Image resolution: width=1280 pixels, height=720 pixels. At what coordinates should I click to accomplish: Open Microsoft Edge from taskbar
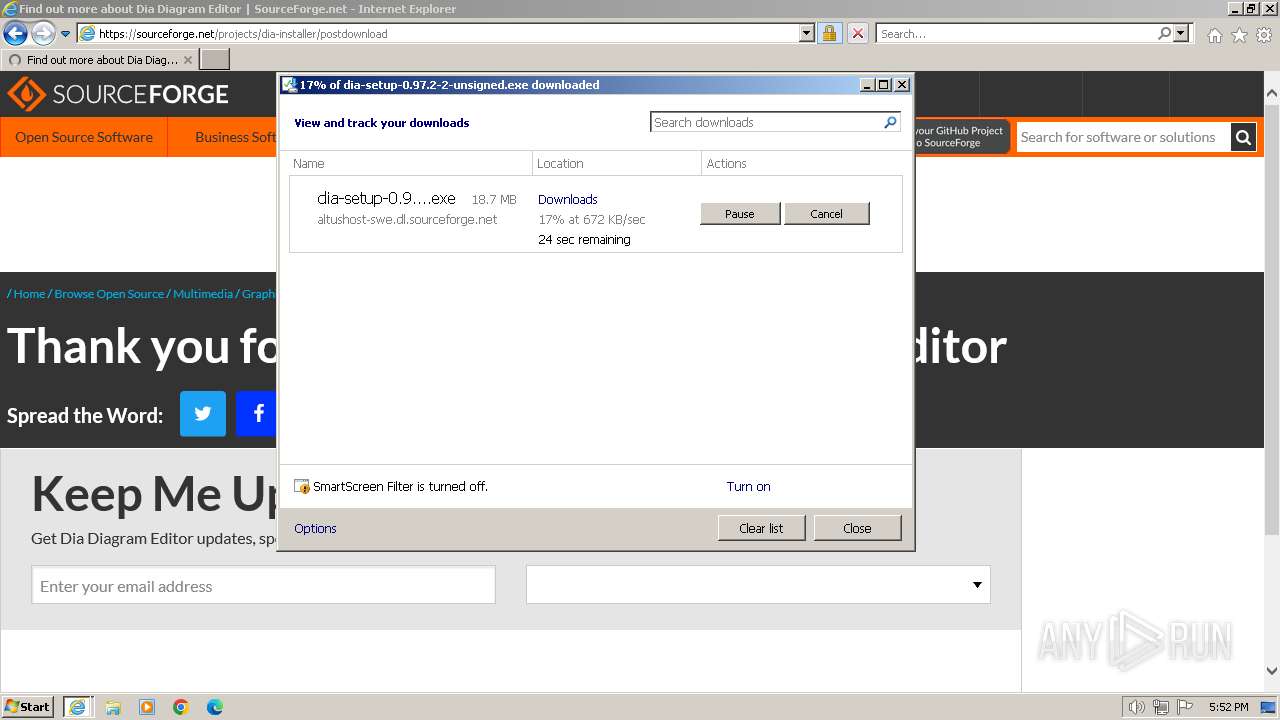point(215,707)
